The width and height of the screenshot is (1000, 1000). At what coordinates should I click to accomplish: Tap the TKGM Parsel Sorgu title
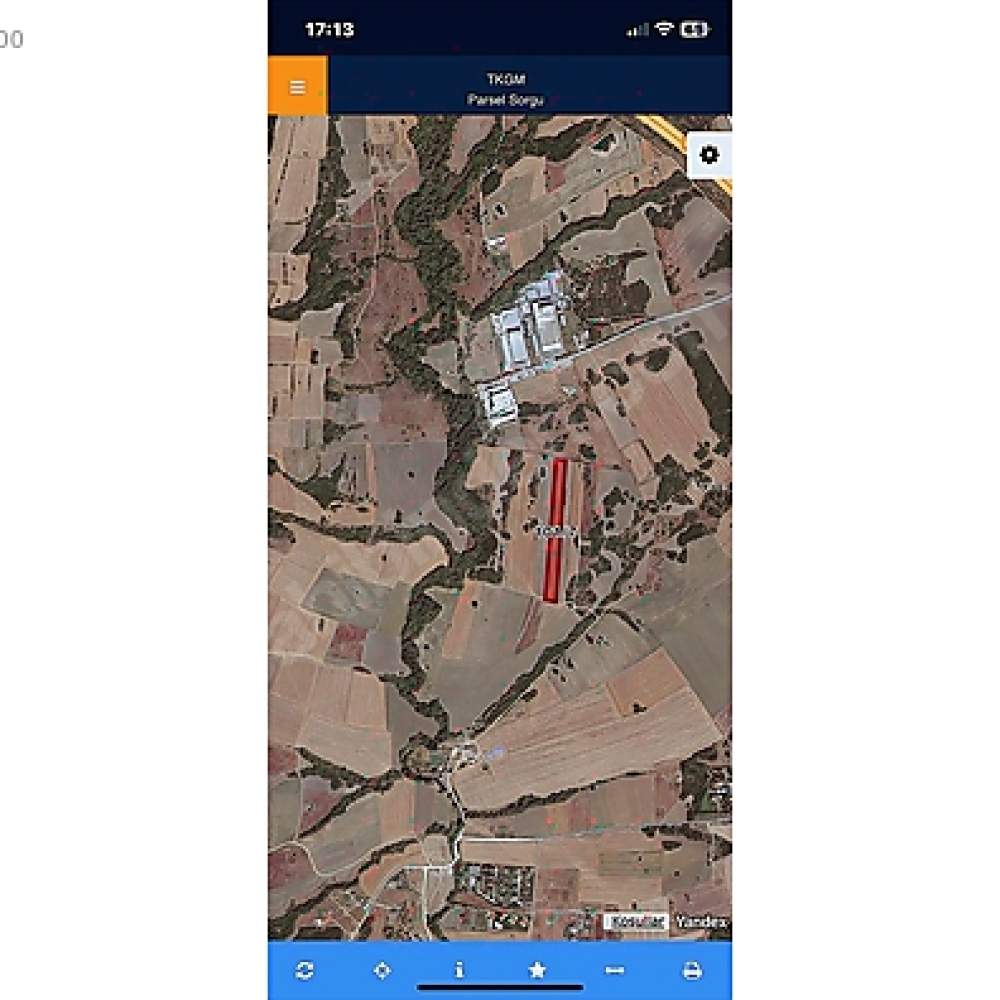[506, 89]
